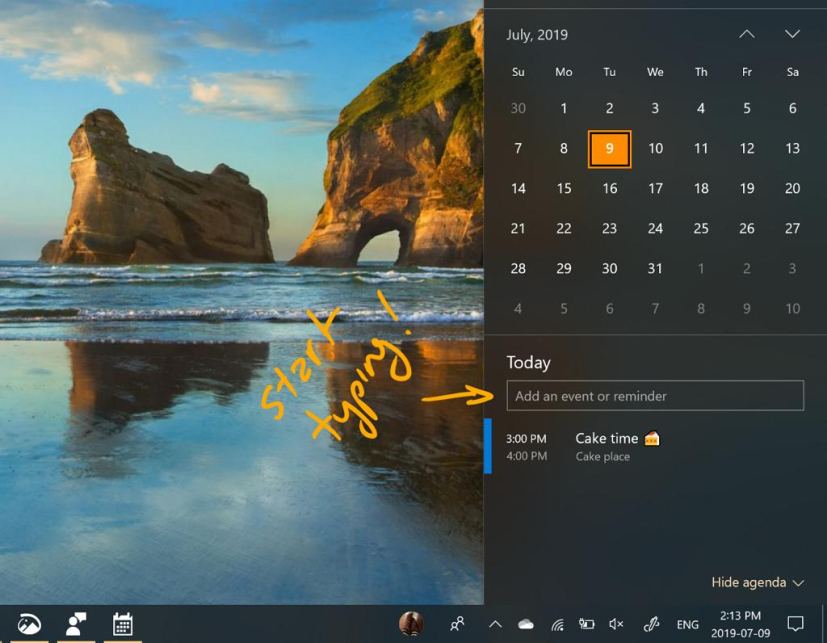Go to the previous month with up chevron

coord(746,34)
